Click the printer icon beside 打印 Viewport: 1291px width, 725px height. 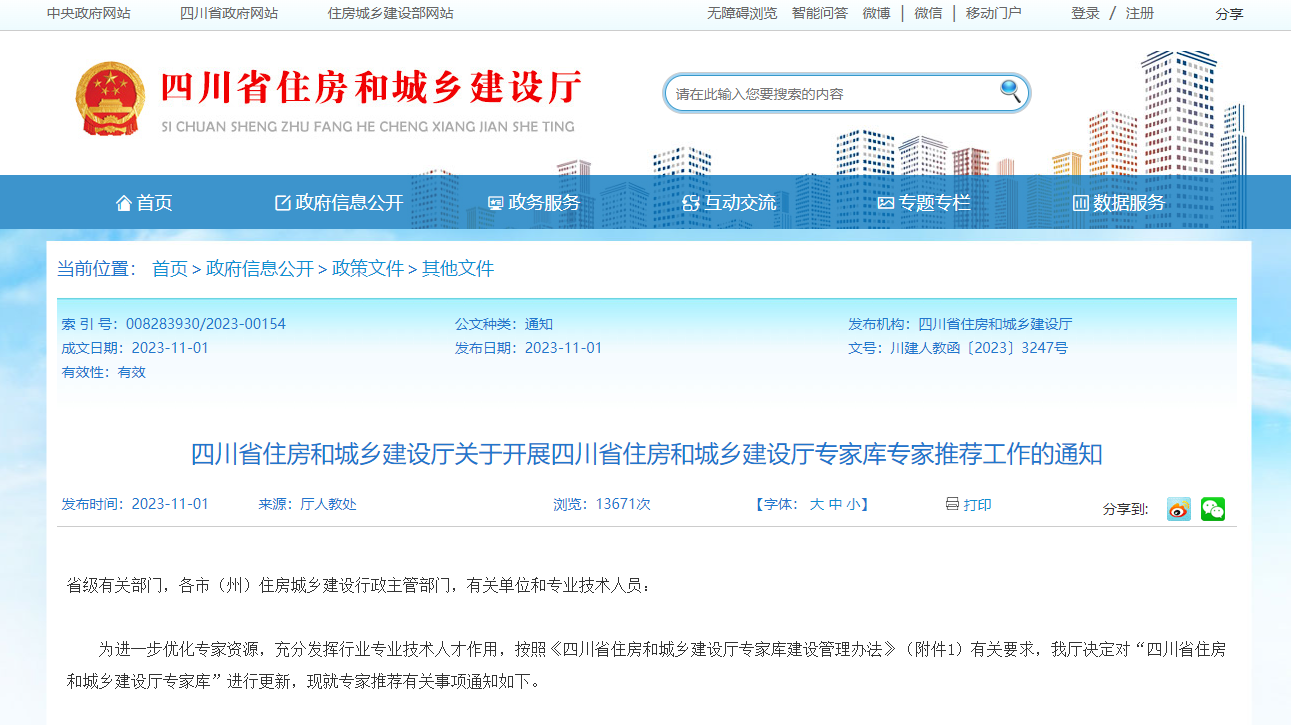(x=950, y=505)
